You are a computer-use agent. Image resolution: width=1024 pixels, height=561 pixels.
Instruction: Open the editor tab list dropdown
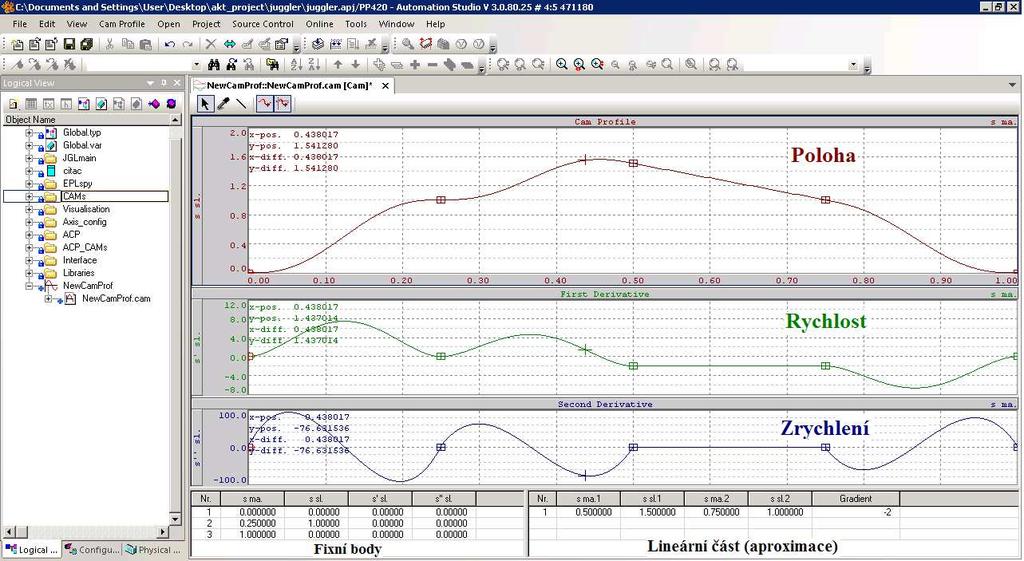click(1012, 85)
